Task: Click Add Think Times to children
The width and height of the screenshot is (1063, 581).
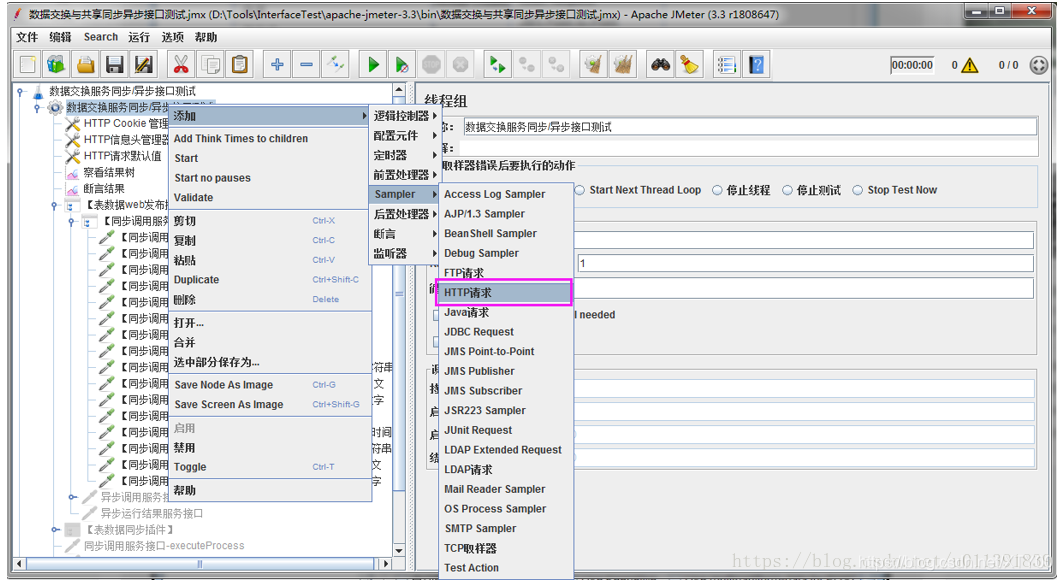Action: pos(269,139)
